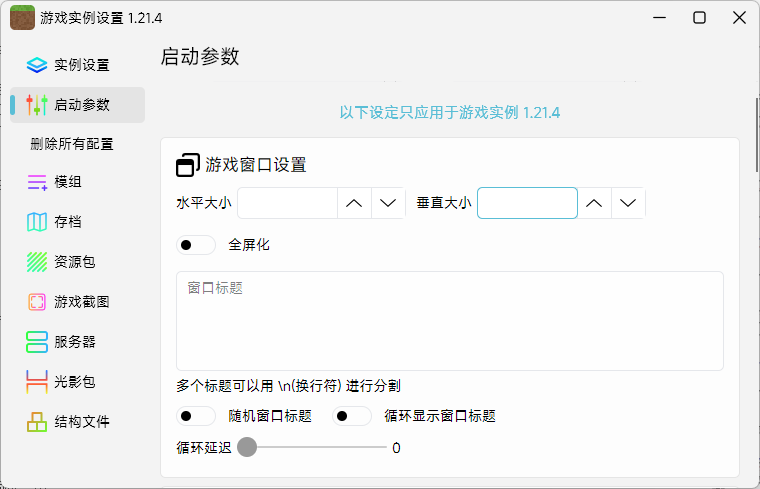The width and height of the screenshot is (760, 489).
Task: Toggle 随机窗口标题 switch on
Action: pos(195,416)
